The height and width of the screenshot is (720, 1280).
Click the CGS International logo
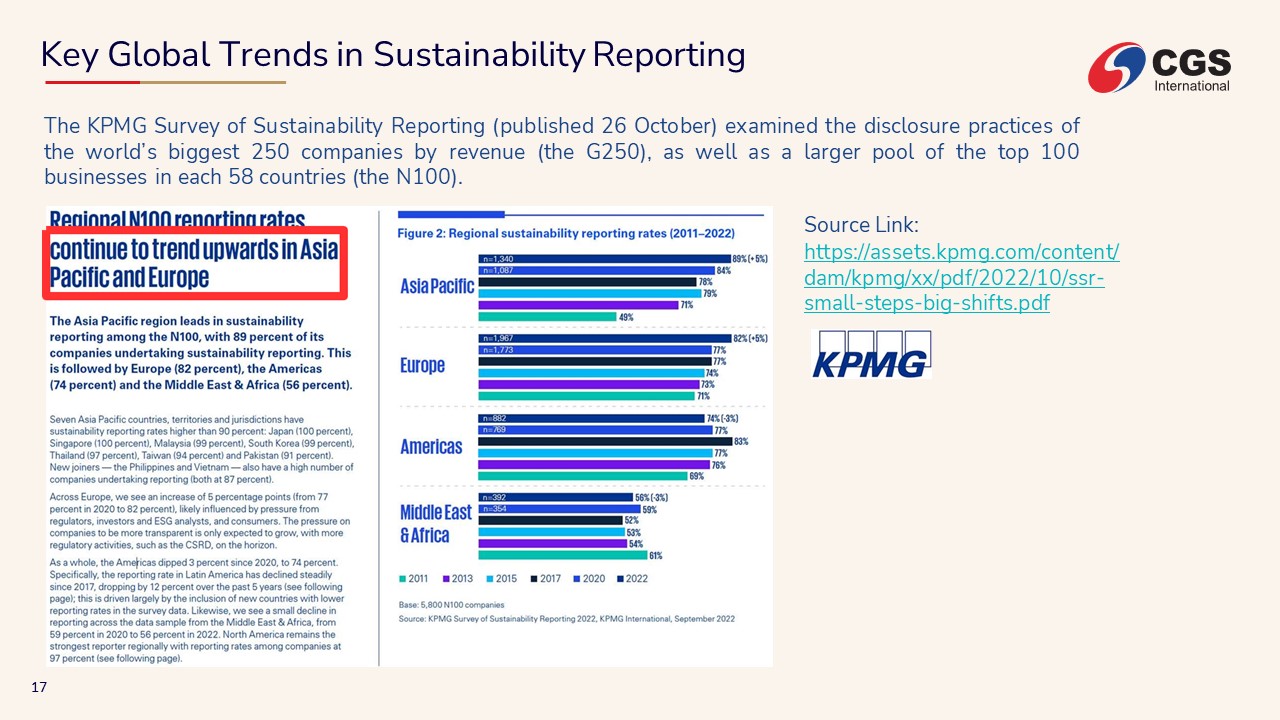(x=1160, y=67)
